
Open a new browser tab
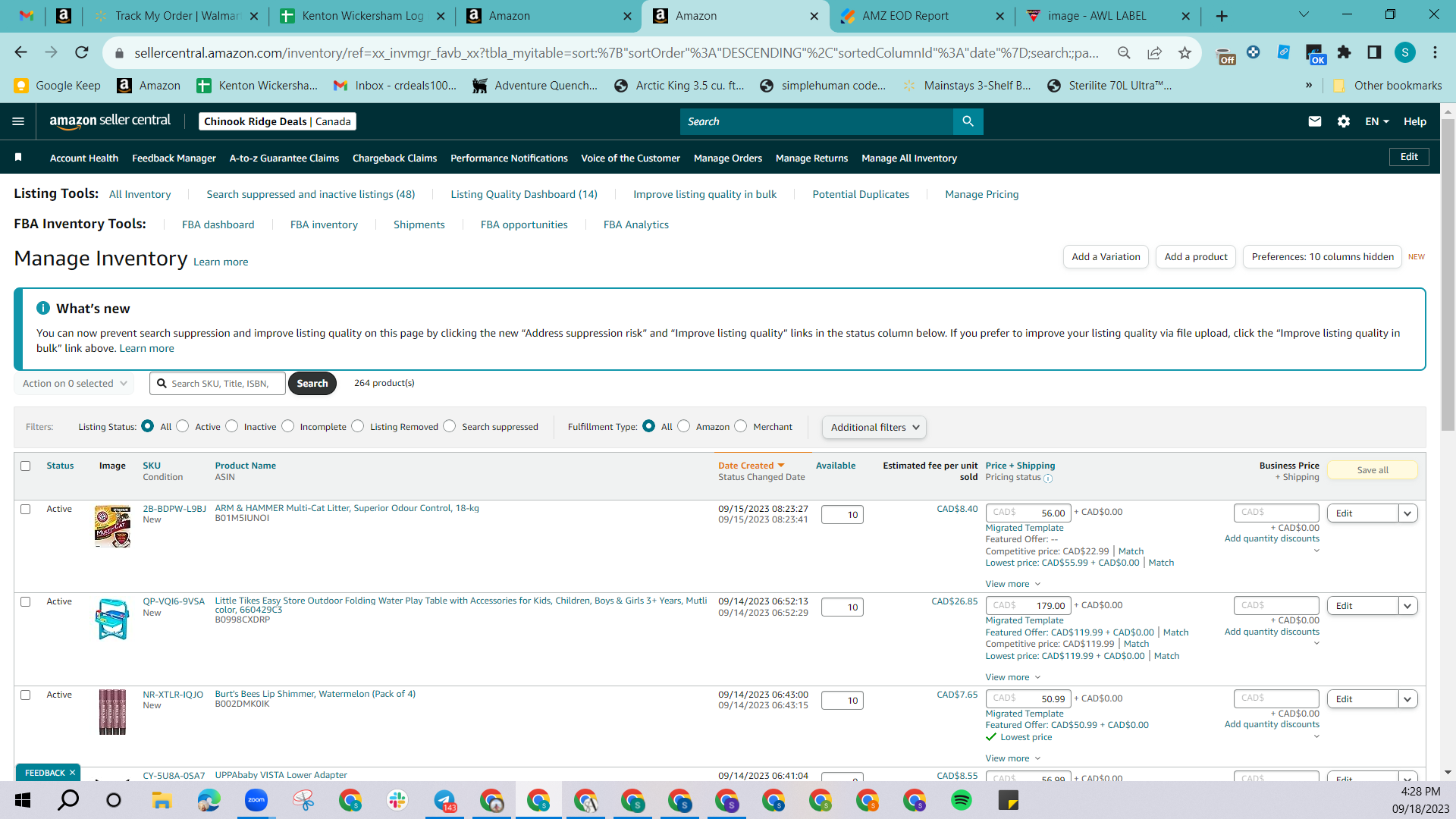tap(1222, 16)
